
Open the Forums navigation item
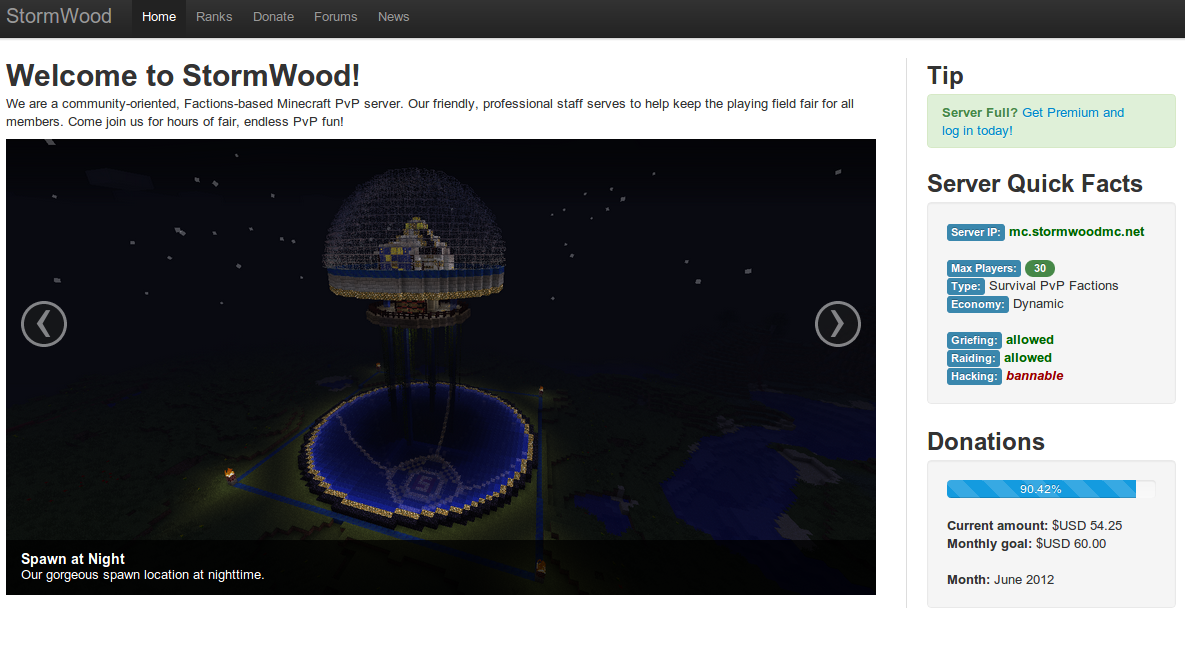click(335, 17)
